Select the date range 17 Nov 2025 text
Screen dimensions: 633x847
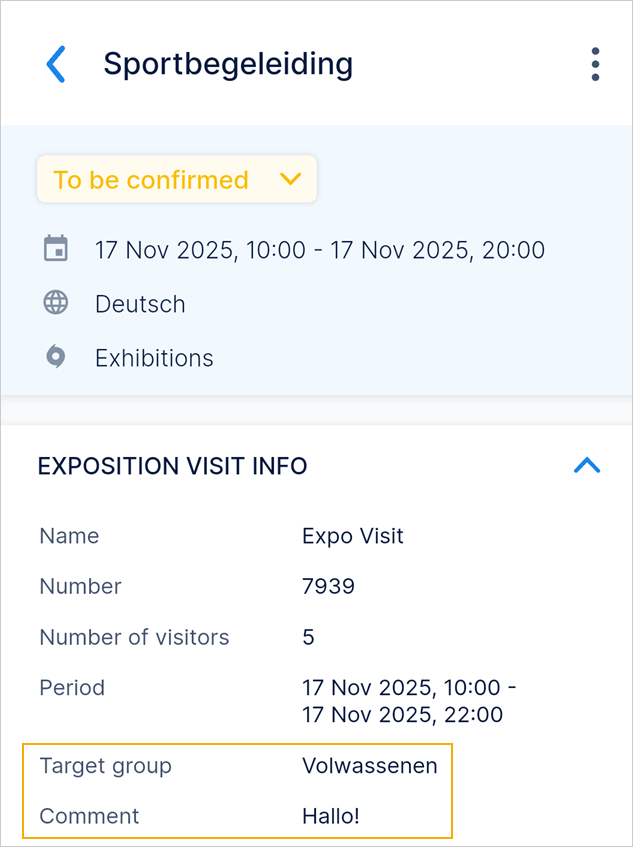[x=320, y=249]
